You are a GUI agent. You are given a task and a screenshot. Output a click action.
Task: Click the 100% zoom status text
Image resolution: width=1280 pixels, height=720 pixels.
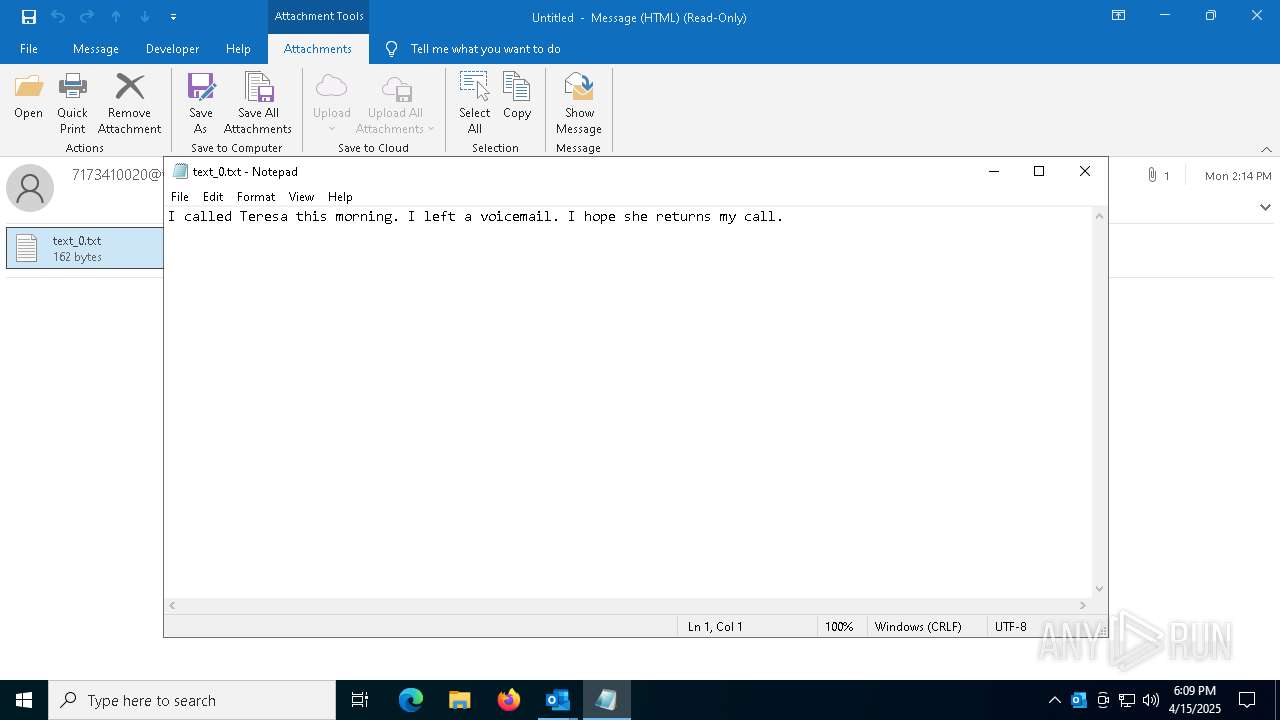839,627
